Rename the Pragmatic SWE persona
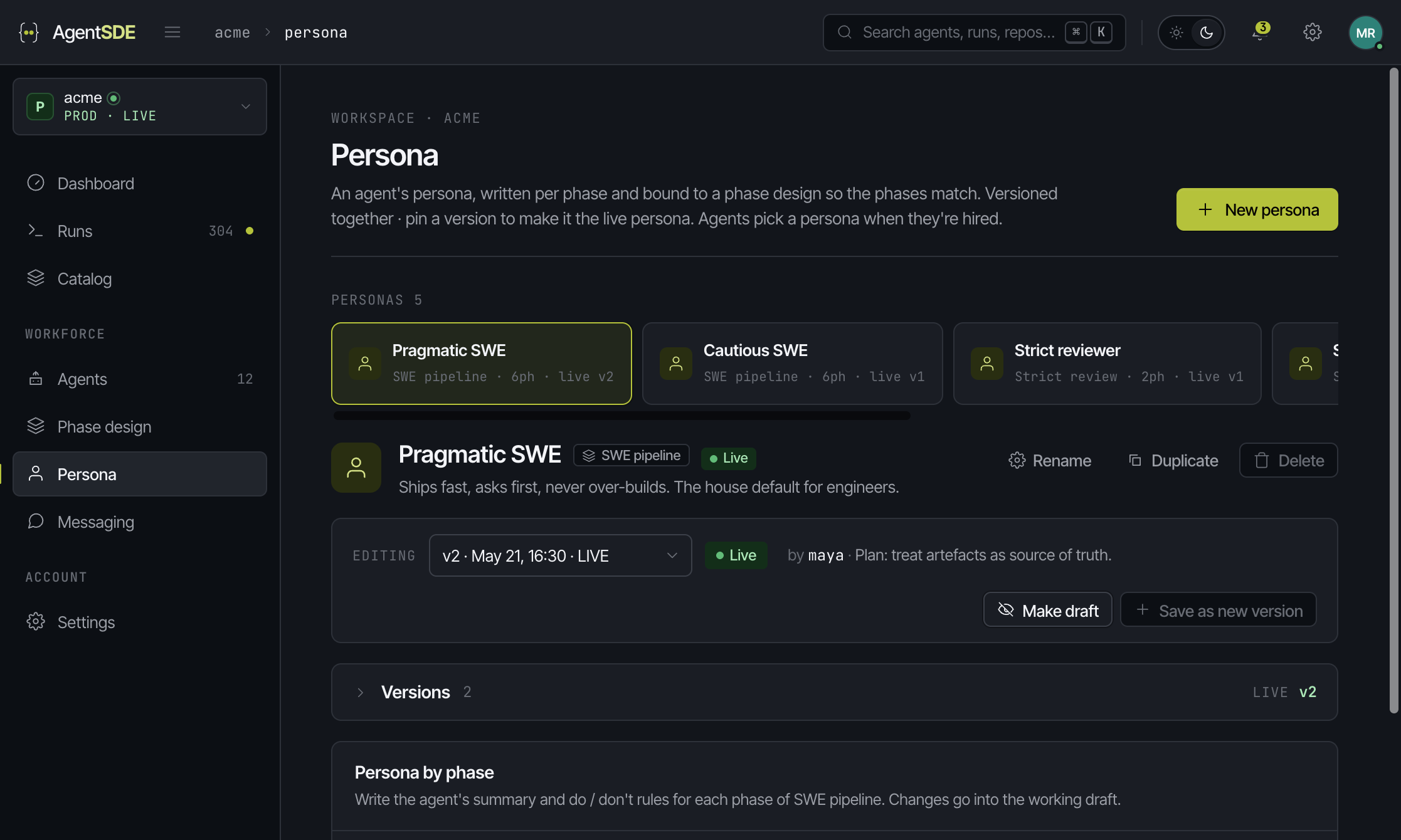Viewport: 1401px width, 840px height. point(1050,461)
